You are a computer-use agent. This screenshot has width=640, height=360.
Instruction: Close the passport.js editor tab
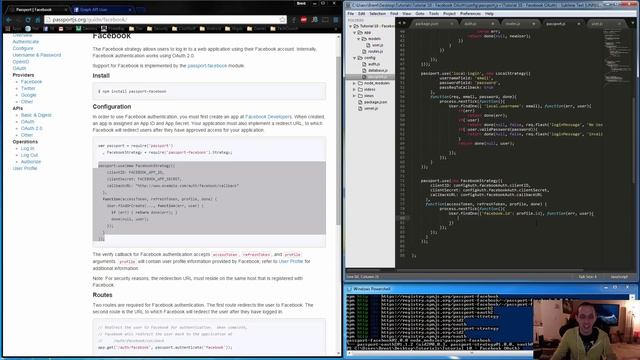(578, 24)
